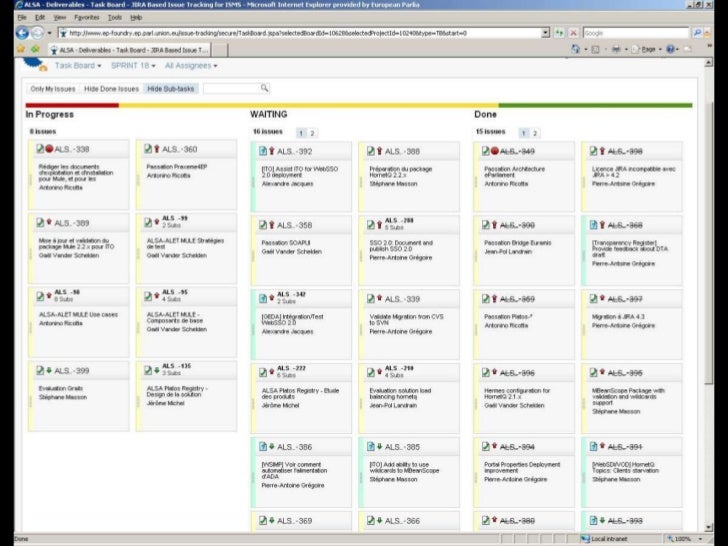Click the browser Back arrow button
This screenshot has height=546, width=728.
coord(22,33)
